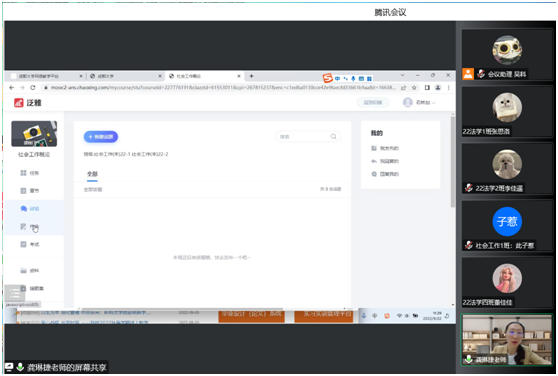Screen dimensions: 558x376
Task: Click the Sogou input method S logo
Action: [x=327, y=78]
